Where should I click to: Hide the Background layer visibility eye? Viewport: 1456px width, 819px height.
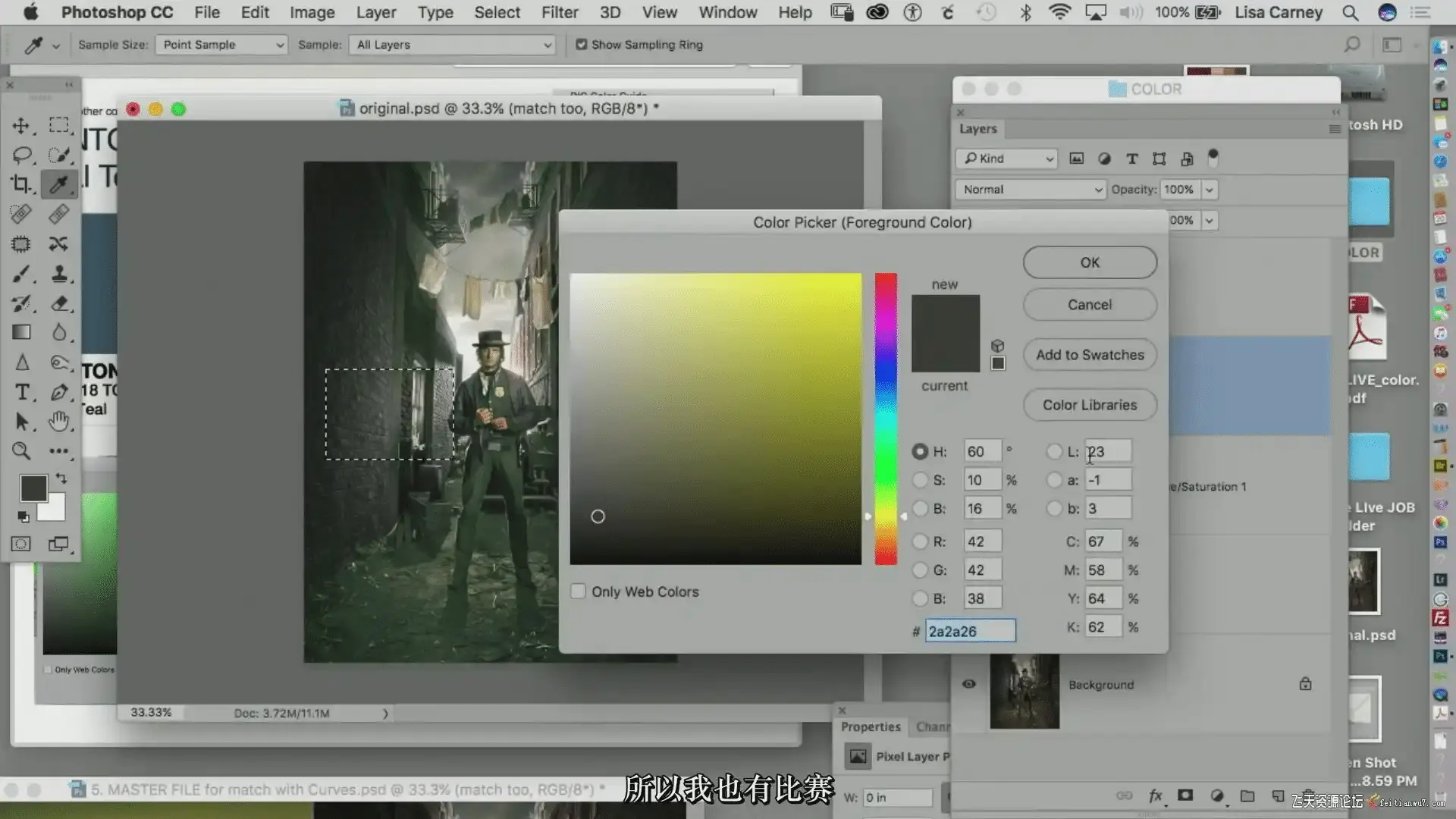[969, 684]
